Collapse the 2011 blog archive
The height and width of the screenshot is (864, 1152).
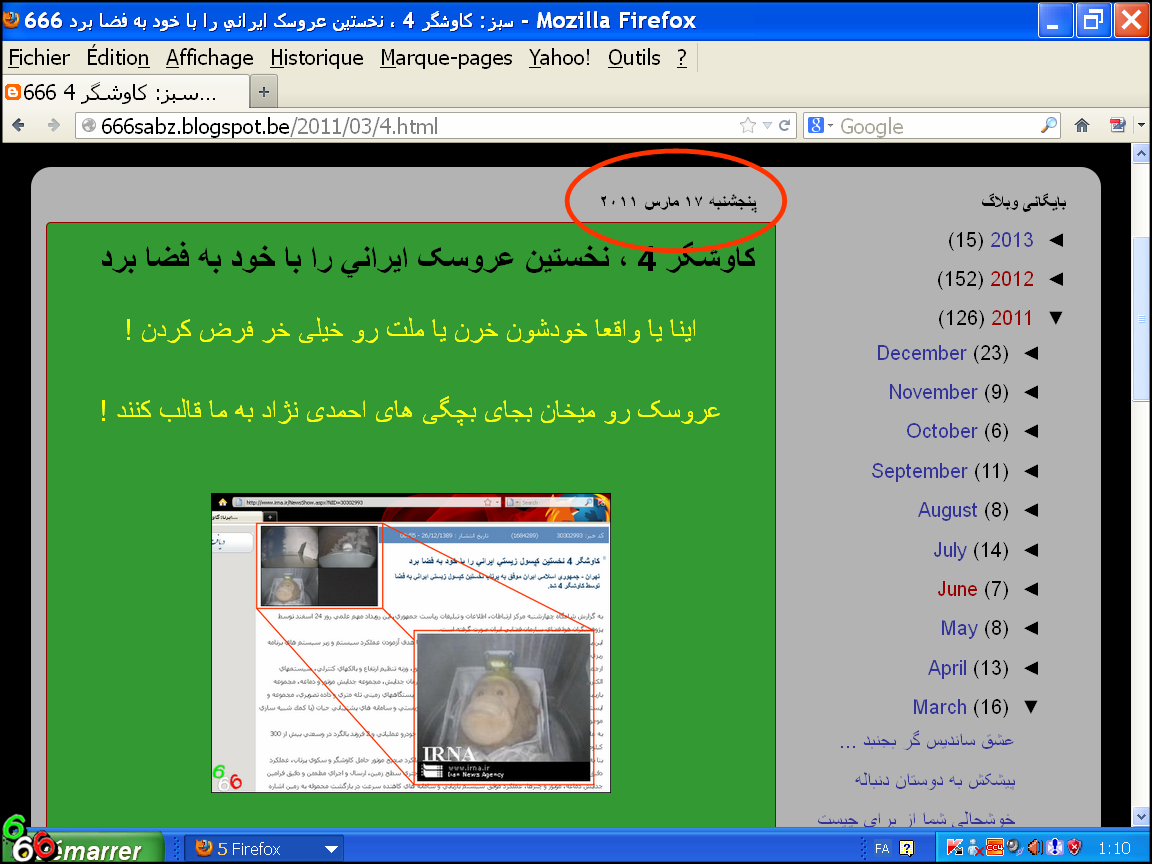pos(1057,317)
